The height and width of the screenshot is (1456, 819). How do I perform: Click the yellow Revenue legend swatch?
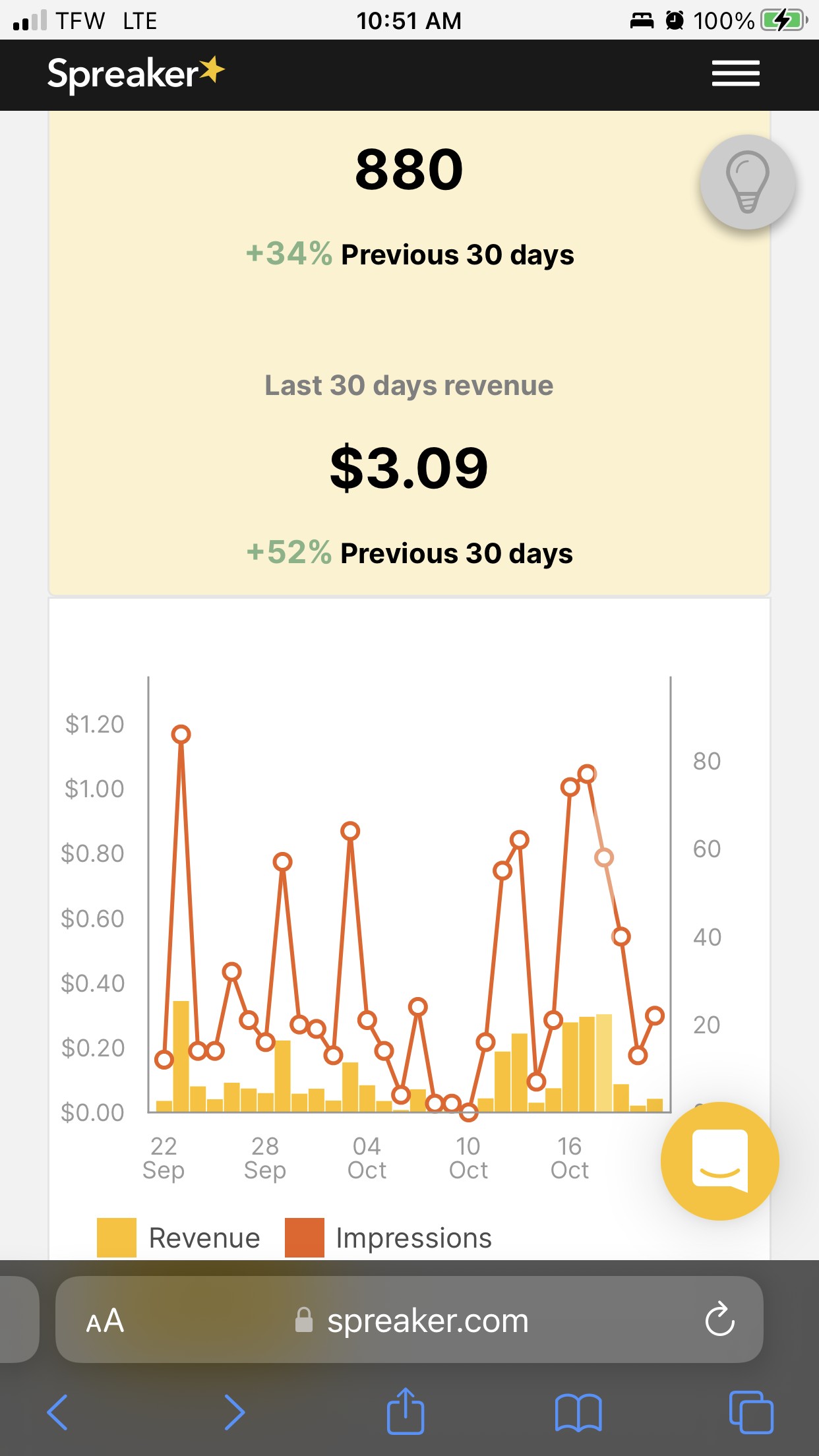pyautogui.click(x=117, y=1238)
